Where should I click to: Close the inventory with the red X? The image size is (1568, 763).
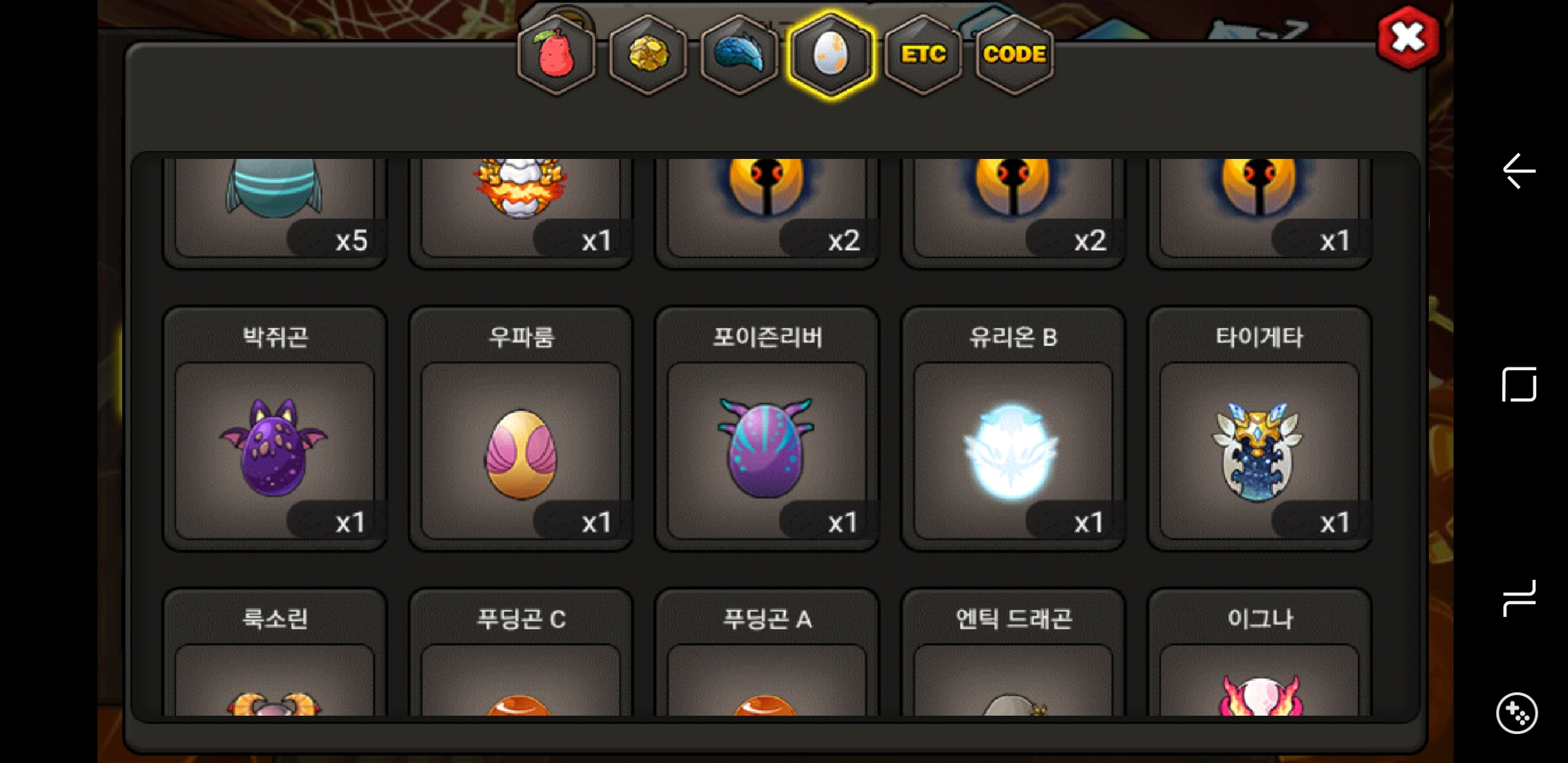1408,37
